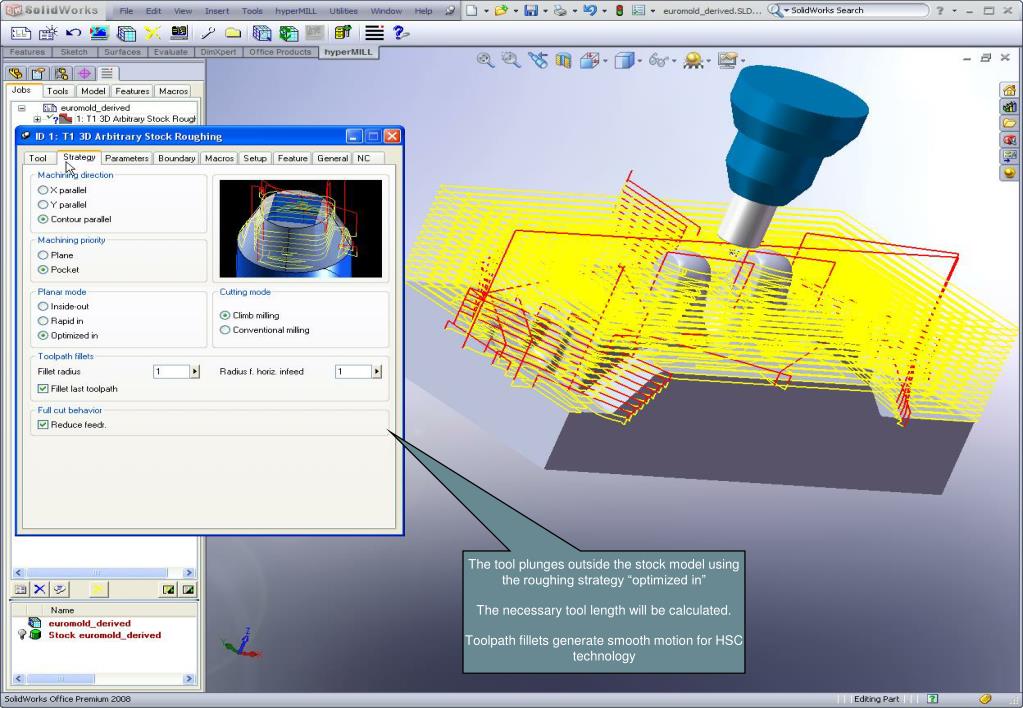Disable the Reduce feedr. checkbox
This screenshot has width=1023, height=708.
coord(42,425)
